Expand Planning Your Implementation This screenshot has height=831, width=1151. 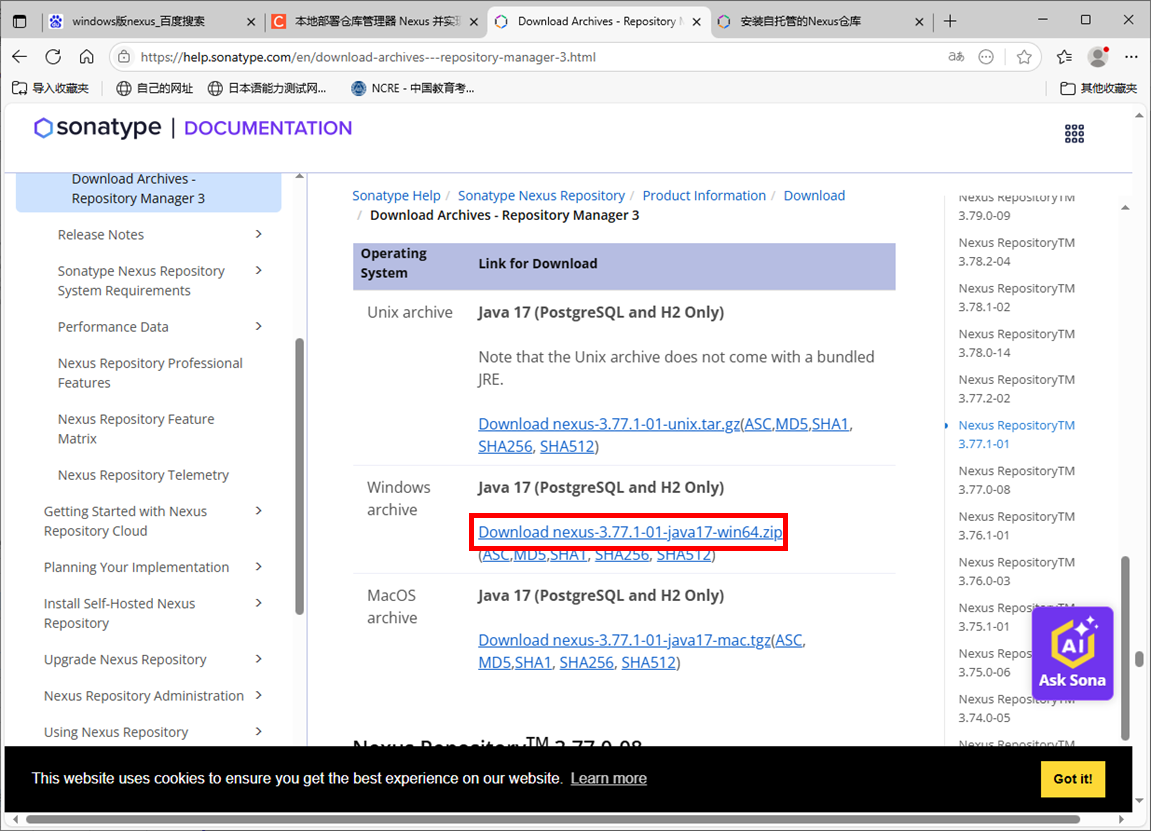(x=258, y=567)
